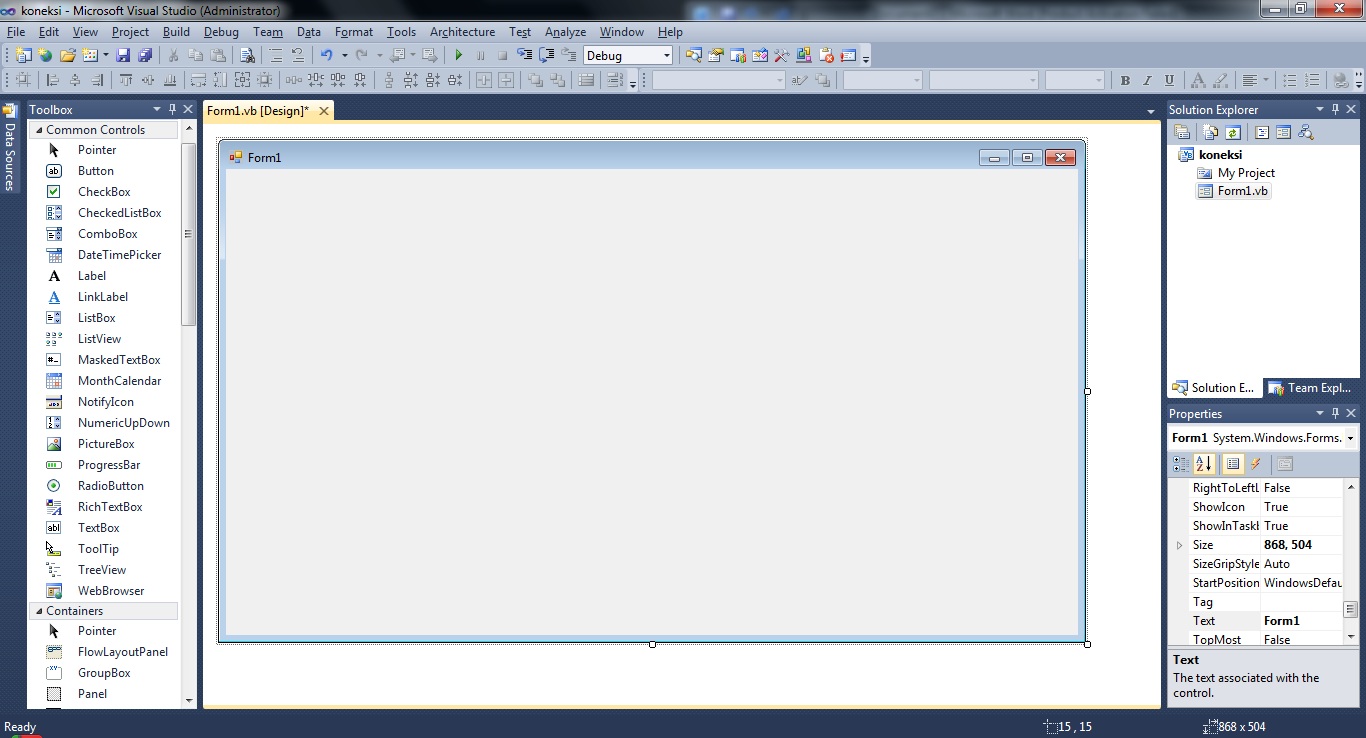The width and height of the screenshot is (1366, 738).
Task: Open the Toolbox window position dropdown arrow
Action: [157, 109]
